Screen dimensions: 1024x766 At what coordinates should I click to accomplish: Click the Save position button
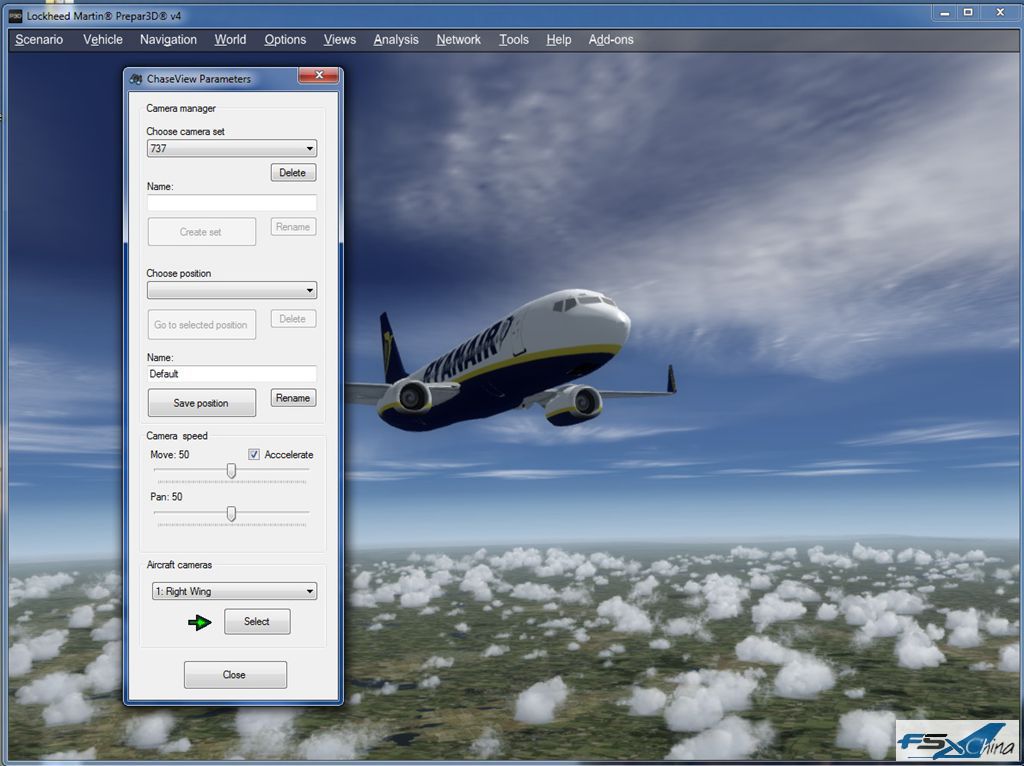pyautogui.click(x=201, y=403)
